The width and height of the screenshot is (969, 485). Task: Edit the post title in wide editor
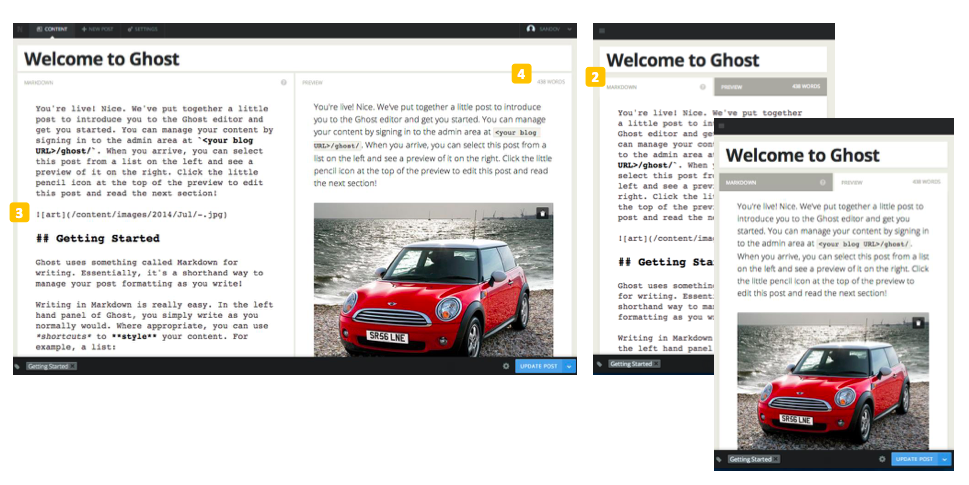tap(294, 59)
